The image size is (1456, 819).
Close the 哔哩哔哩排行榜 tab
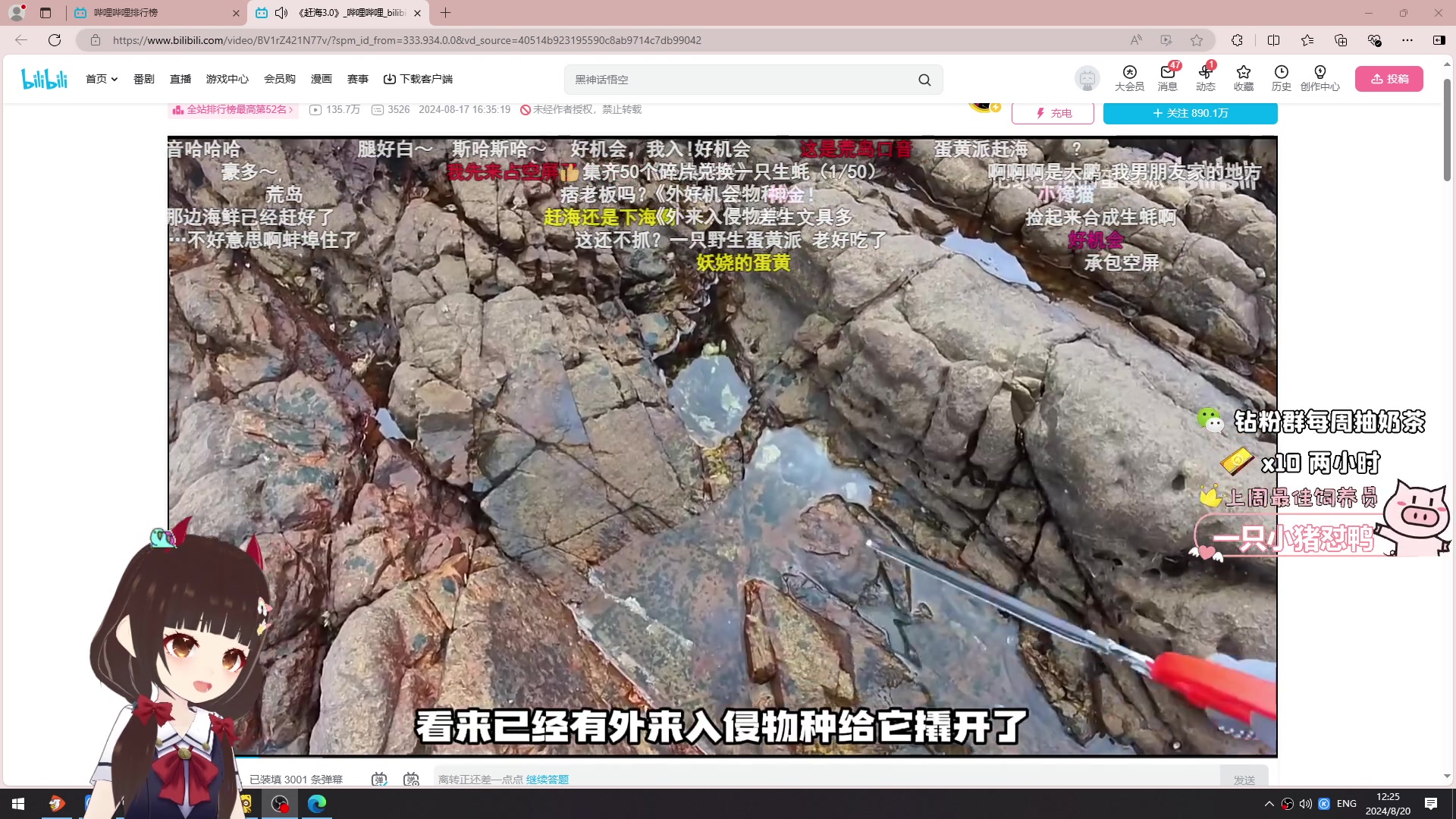[x=236, y=13]
